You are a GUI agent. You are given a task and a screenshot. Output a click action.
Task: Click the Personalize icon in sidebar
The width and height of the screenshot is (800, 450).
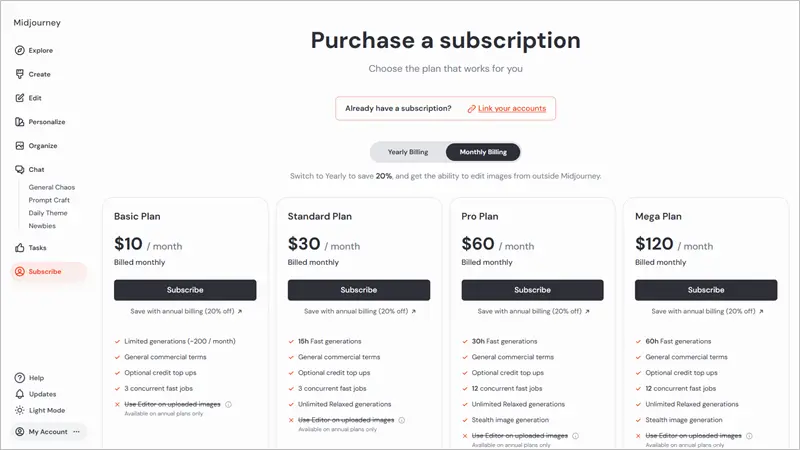(x=20, y=122)
